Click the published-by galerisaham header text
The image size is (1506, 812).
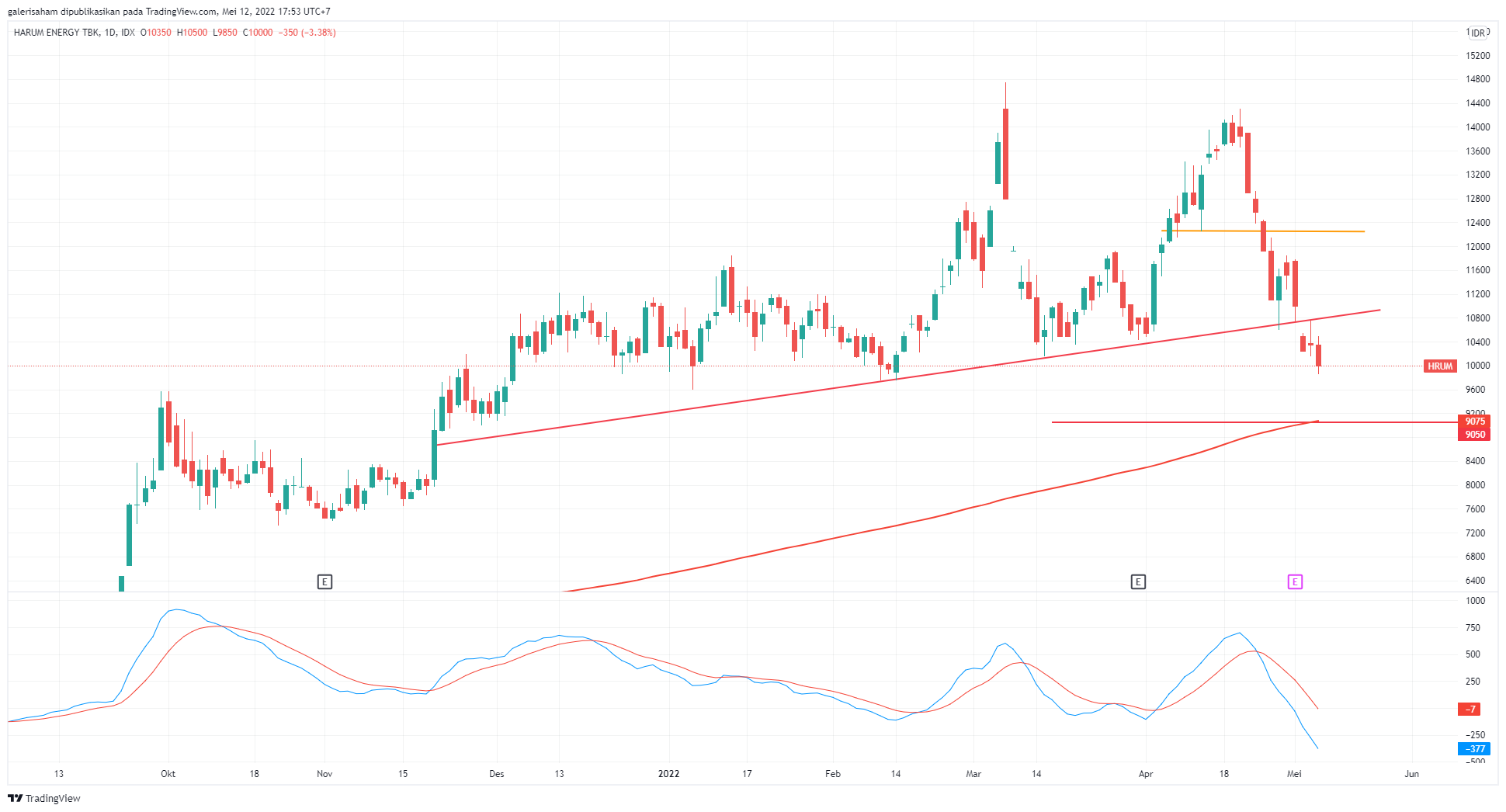click(x=168, y=12)
